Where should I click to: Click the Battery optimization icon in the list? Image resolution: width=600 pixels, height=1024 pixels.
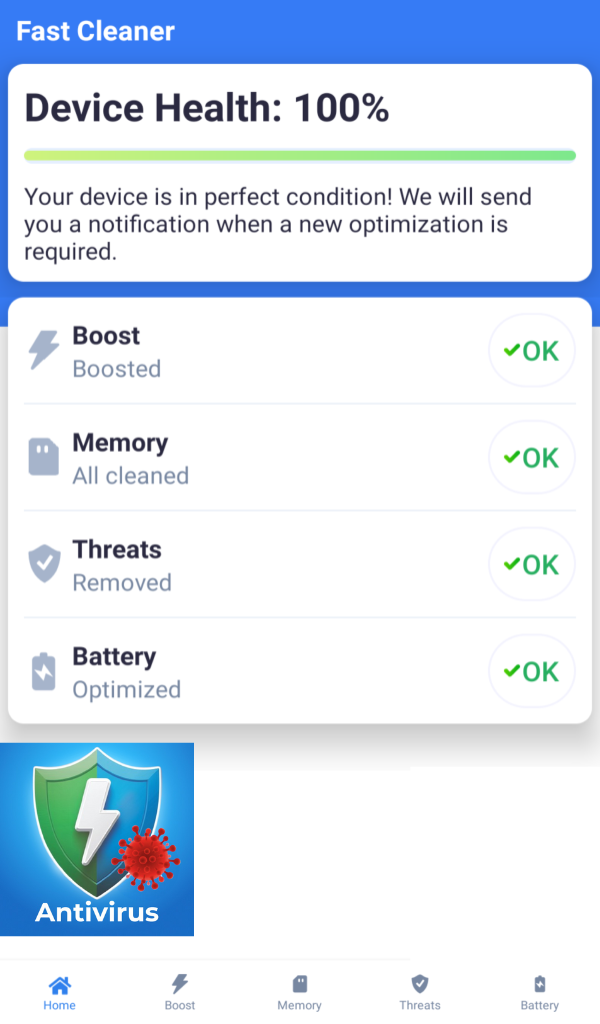pos(43,671)
